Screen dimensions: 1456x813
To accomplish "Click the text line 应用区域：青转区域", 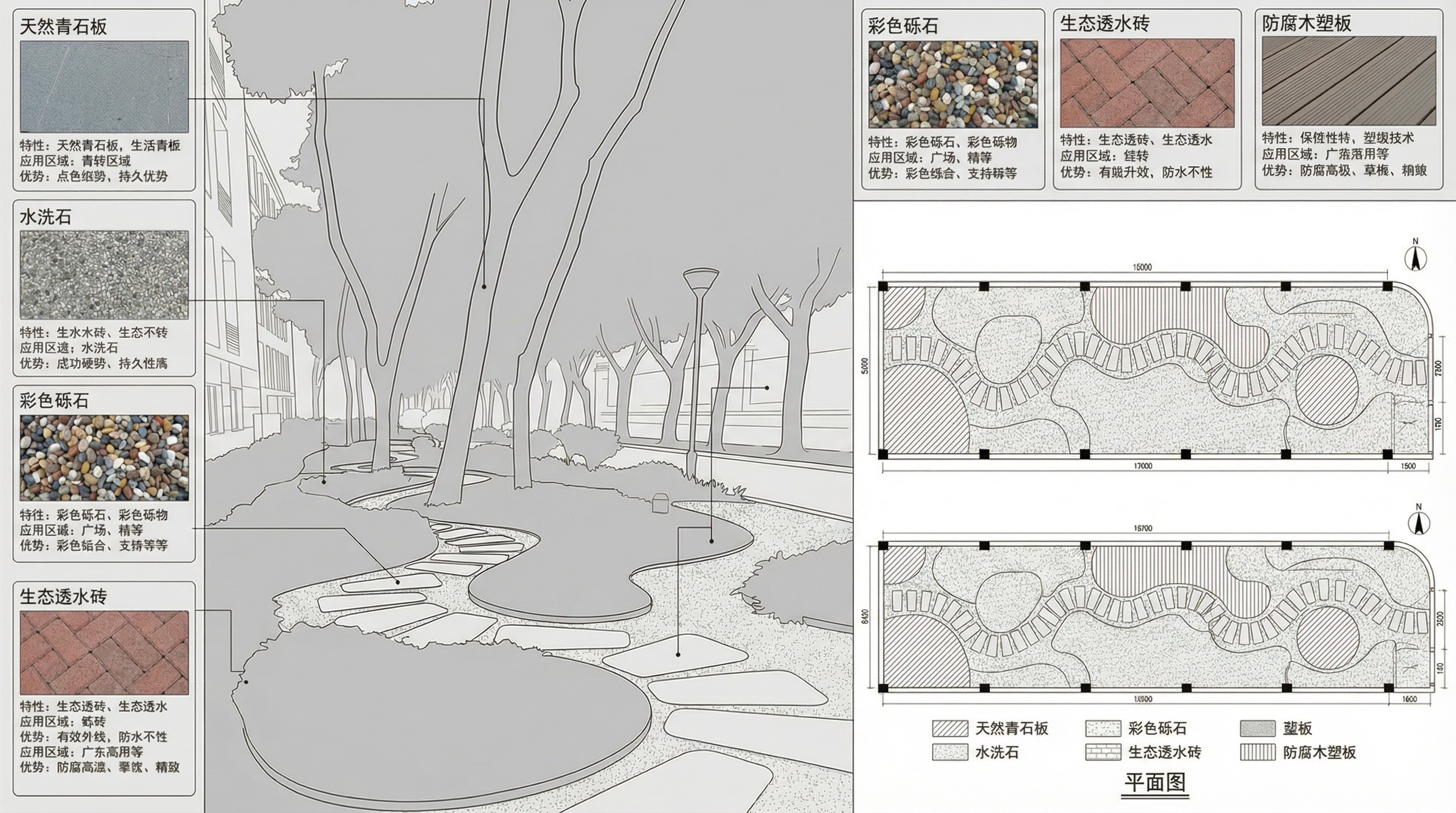I will click(75, 160).
